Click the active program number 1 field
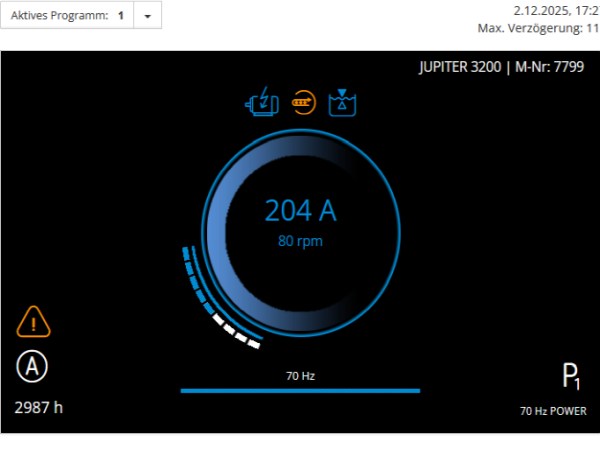This screenshot has height=450, width=600. coord(121,17)
